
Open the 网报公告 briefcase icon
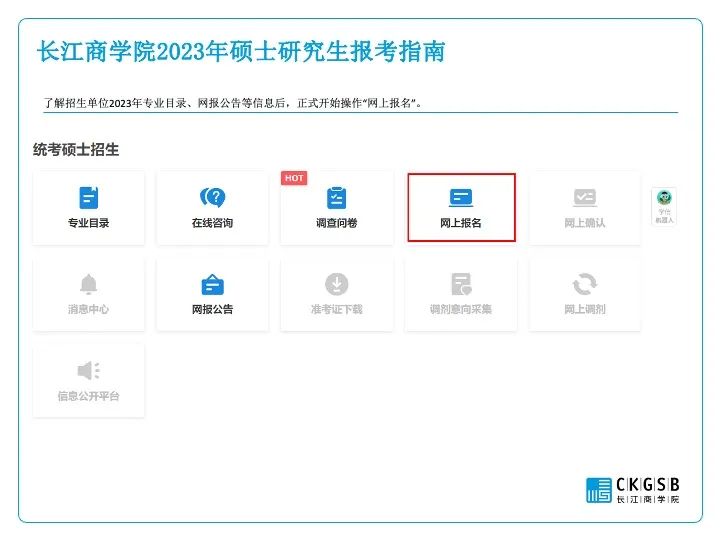click(213, 284)
